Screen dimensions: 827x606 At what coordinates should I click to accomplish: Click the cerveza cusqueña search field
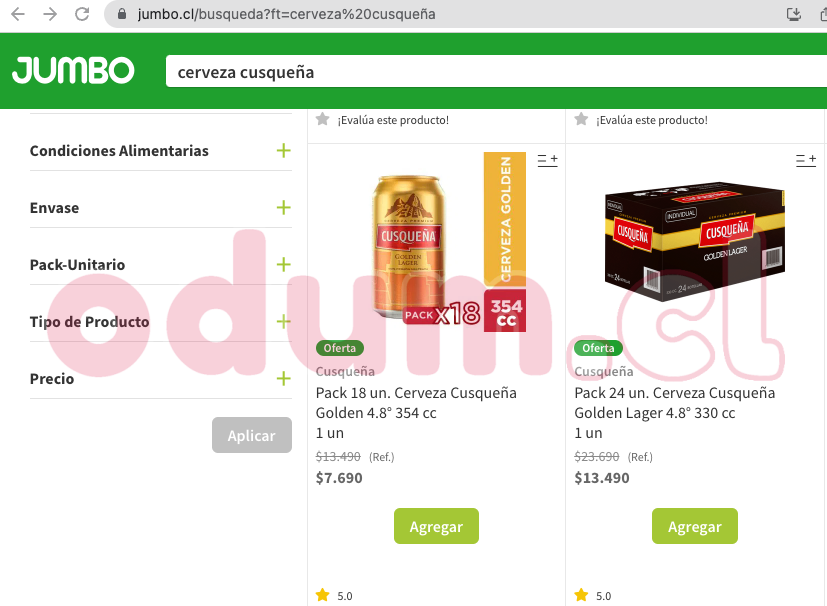pyautogui.click(x=496, y=72)
